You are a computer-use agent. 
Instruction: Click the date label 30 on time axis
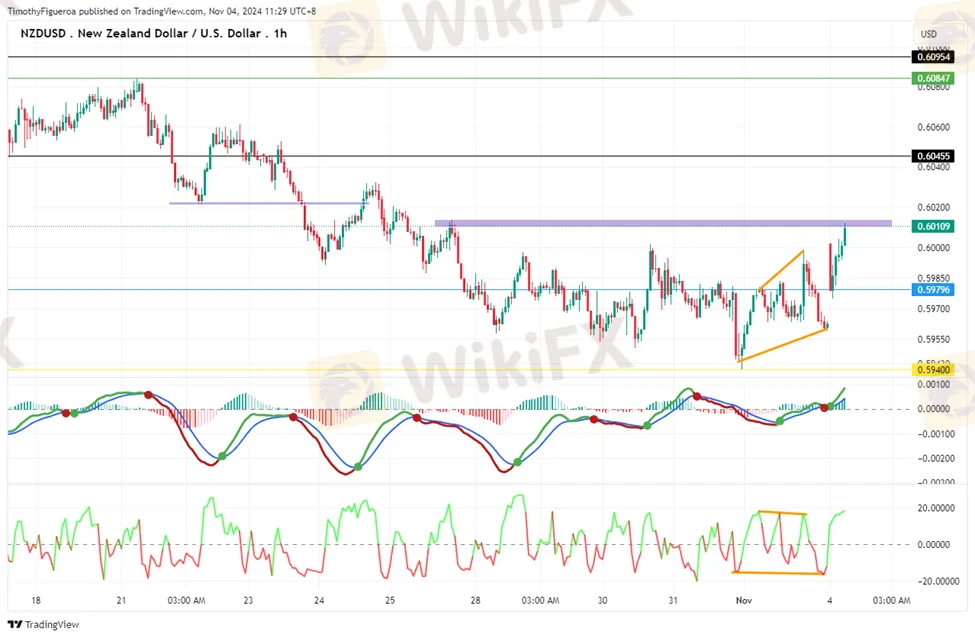pyautogui.click(x=602, y=601)
